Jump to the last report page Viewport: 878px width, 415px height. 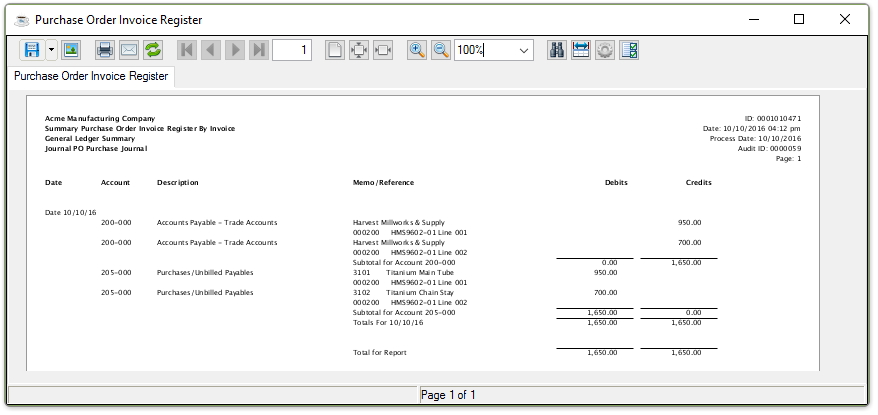[259, 50]
